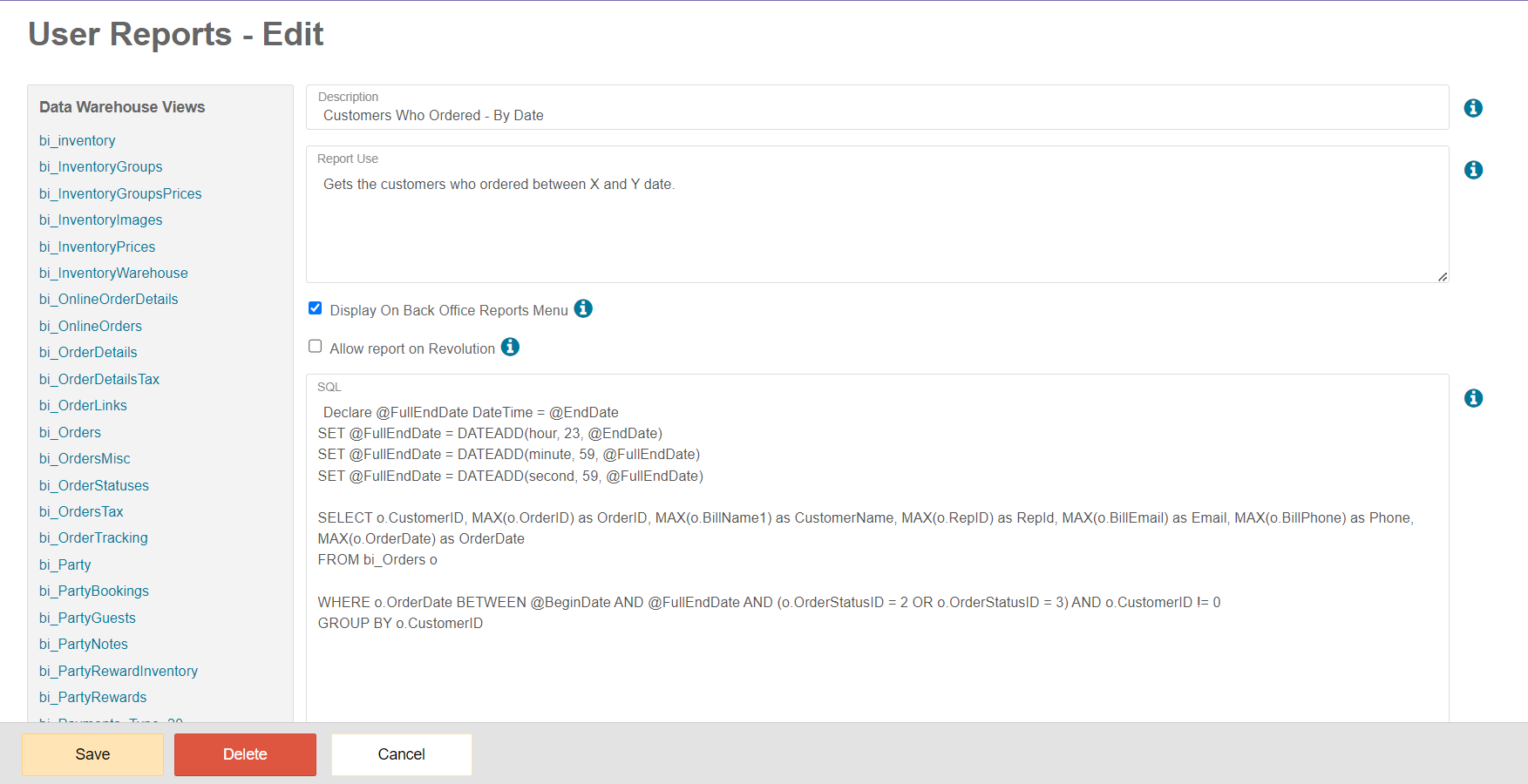
Task: Open the Report Use info tooltip
Action: pyautogui.click(x=1473, y=170)
